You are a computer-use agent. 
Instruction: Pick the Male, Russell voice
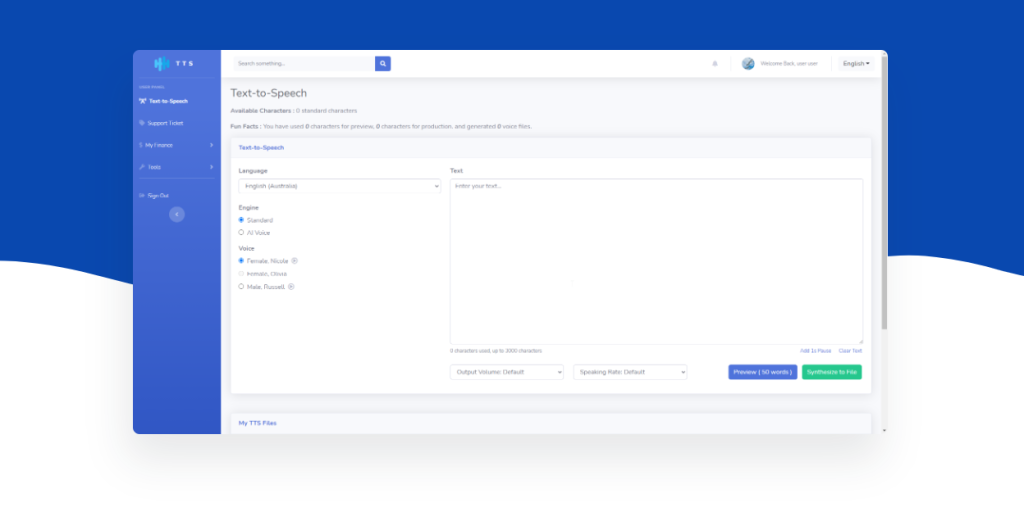(241, 287)
